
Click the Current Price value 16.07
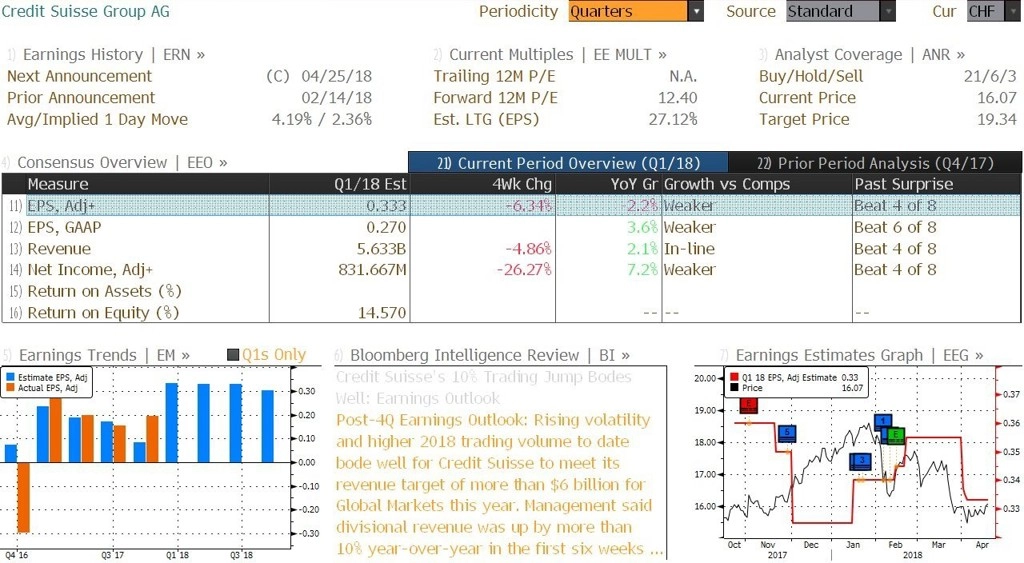coord(997,97)
